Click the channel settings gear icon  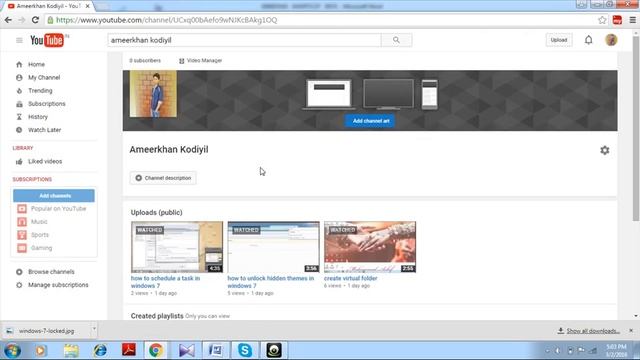tap(604, 150)
